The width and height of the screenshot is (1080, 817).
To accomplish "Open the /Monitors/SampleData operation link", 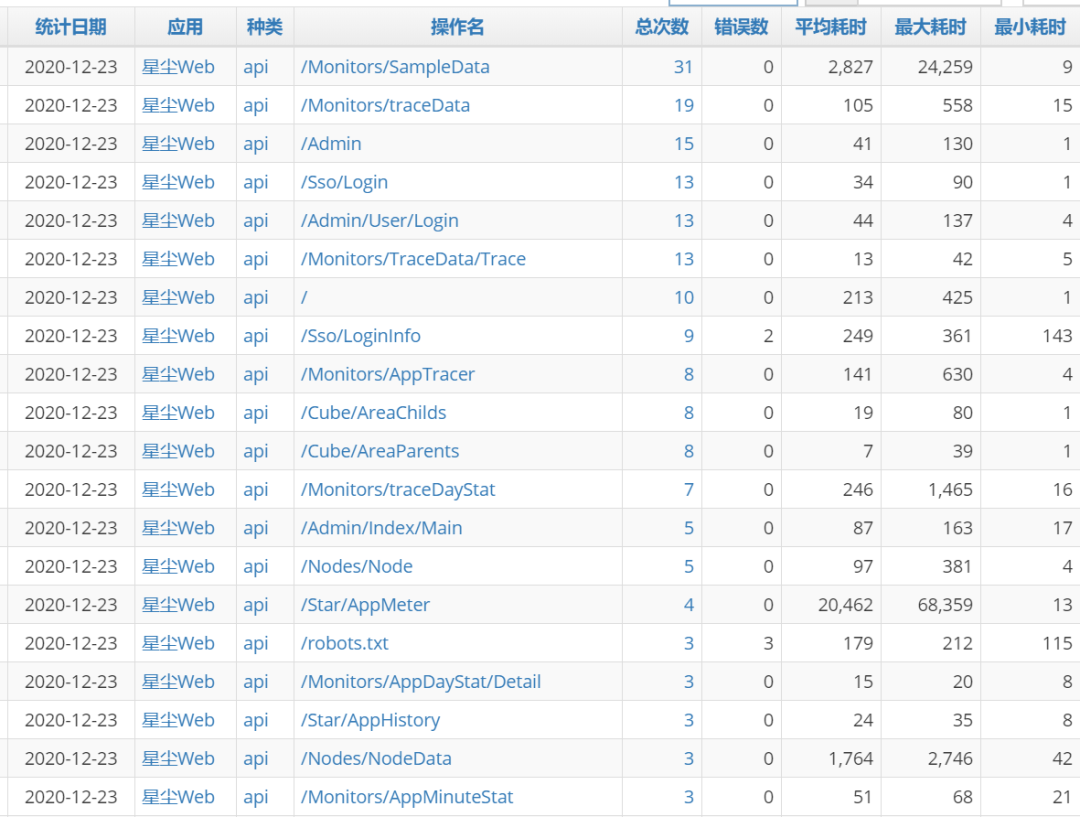I will (395, 67).
